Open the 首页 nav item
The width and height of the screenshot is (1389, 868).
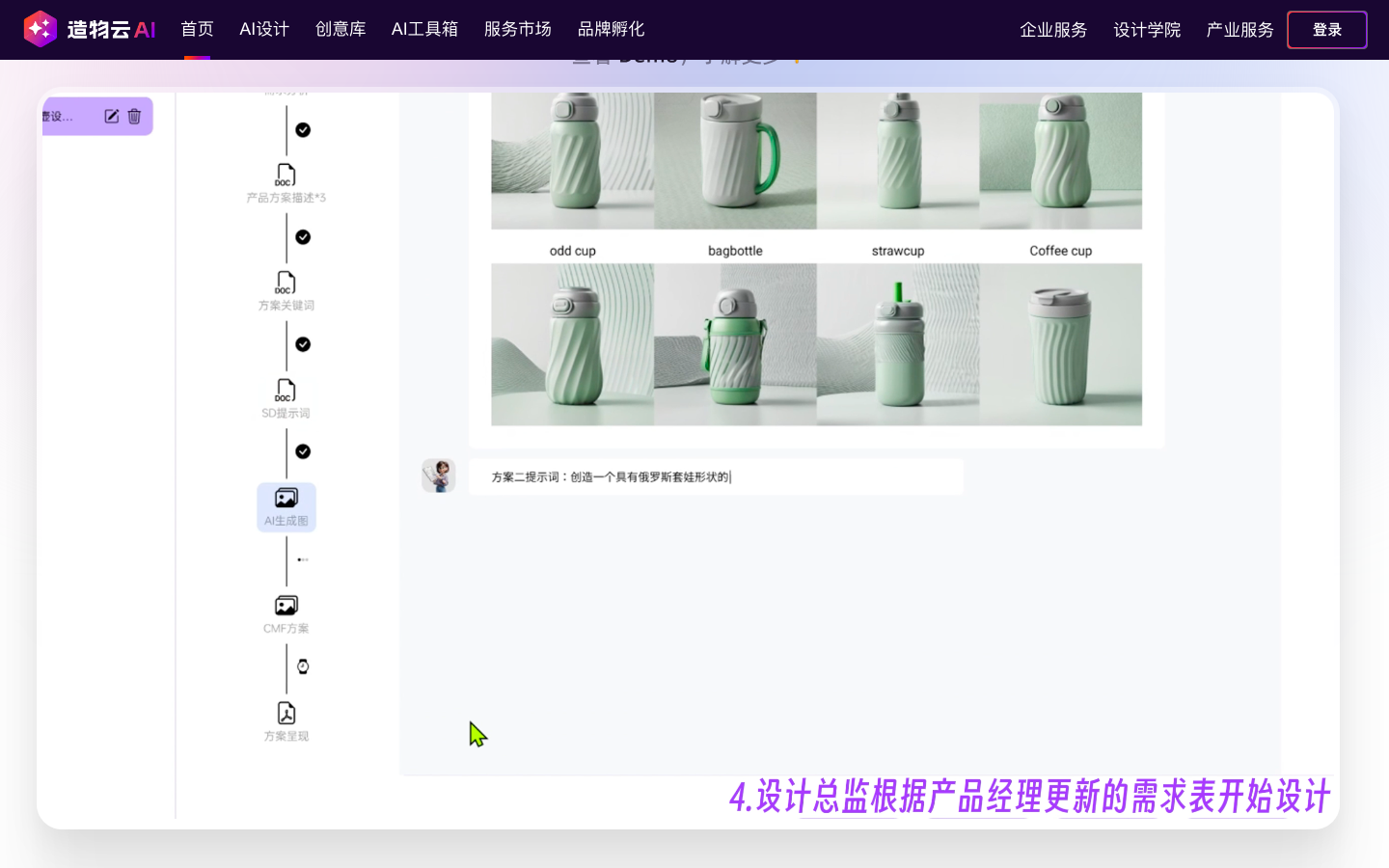click(197, 29)
